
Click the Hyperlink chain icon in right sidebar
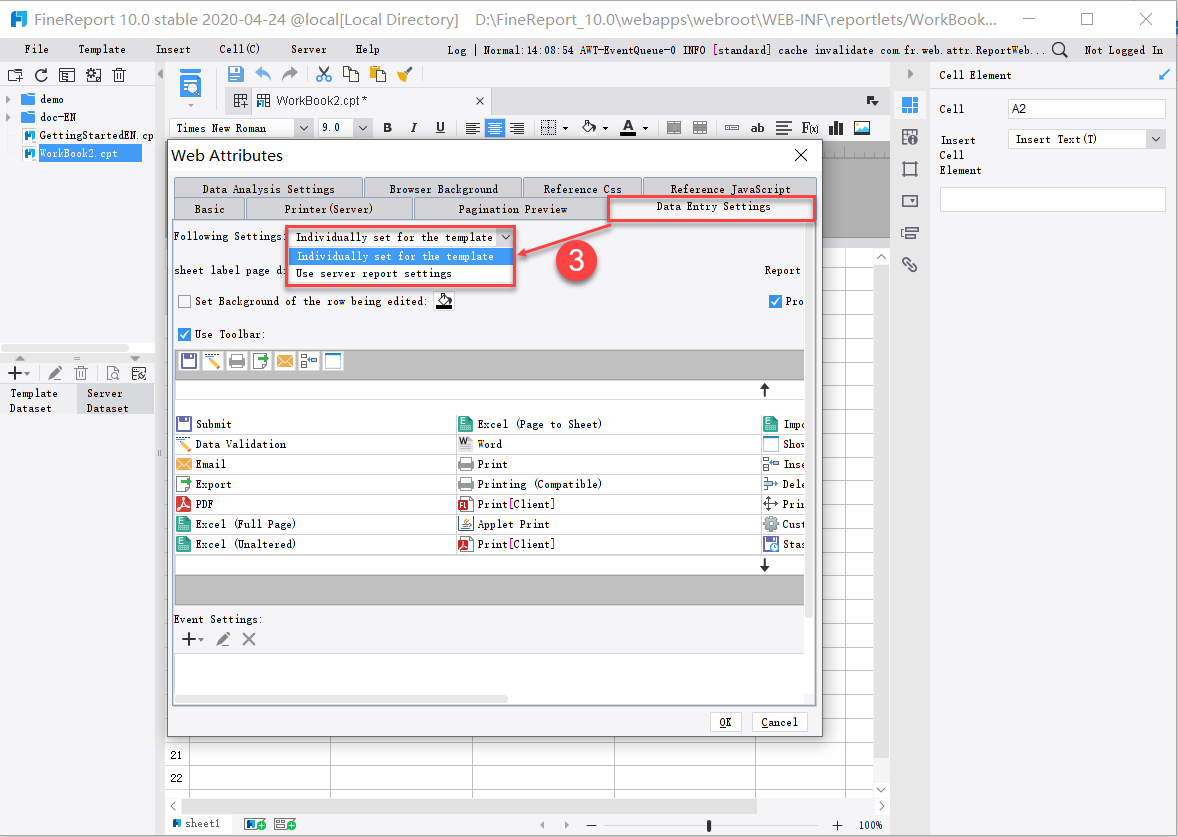point(910,264)
